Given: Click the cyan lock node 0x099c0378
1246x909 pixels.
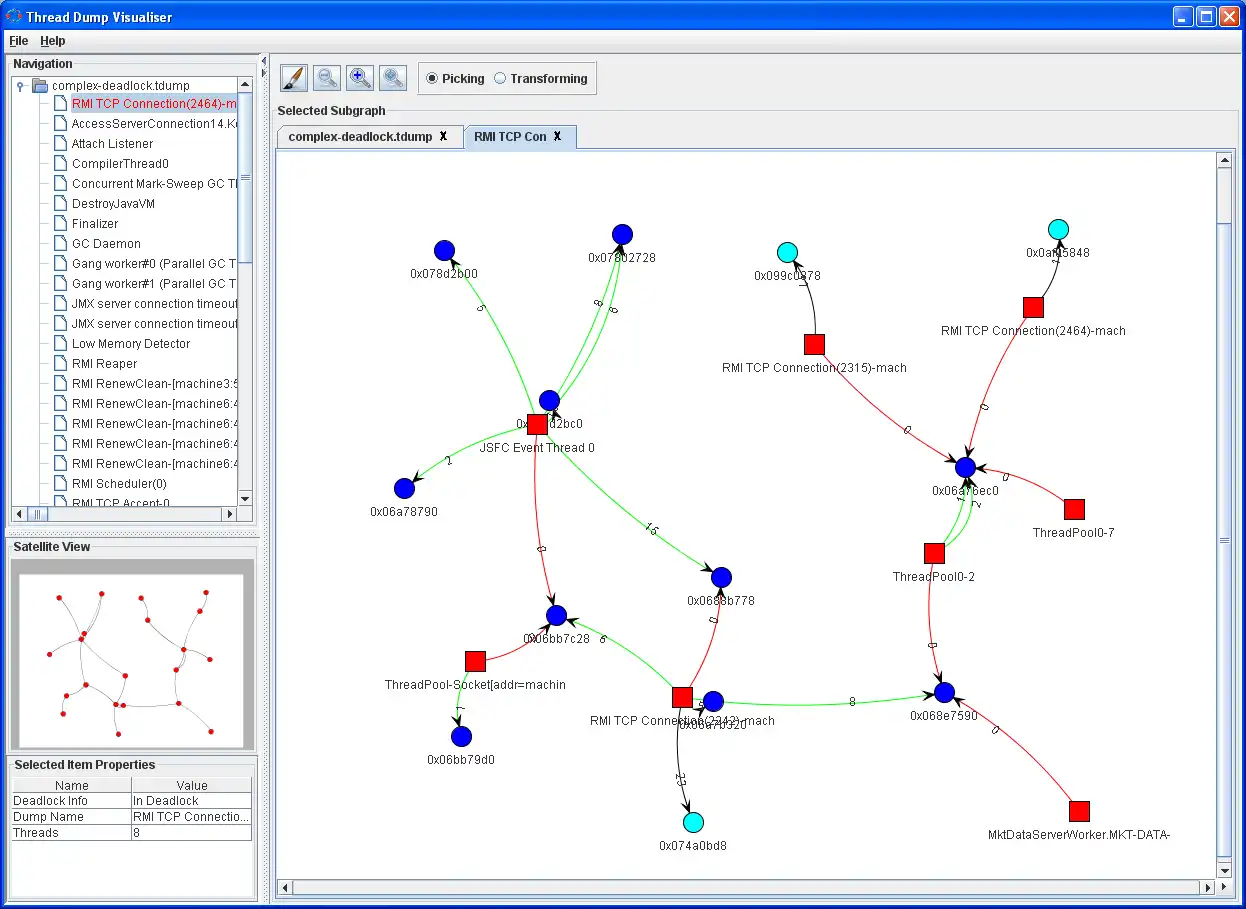Looking at the screenshot, I should click(787, 252).
